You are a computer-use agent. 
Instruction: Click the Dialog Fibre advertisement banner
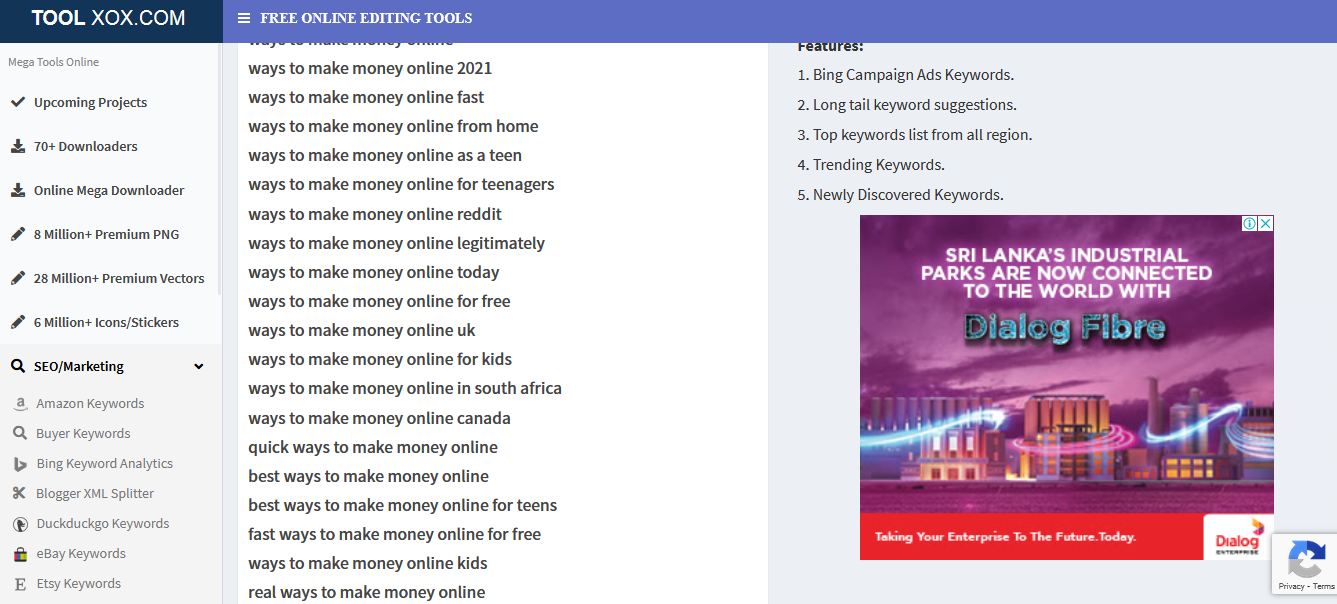click(x=1067, y=387)
